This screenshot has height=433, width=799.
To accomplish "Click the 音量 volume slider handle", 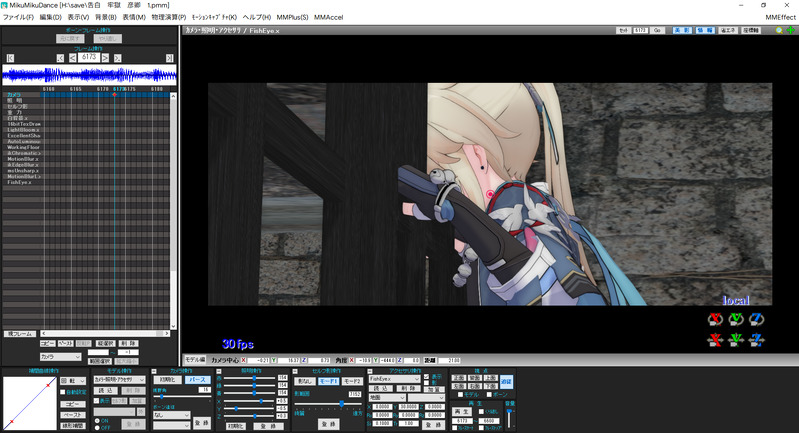I will 509,411.
